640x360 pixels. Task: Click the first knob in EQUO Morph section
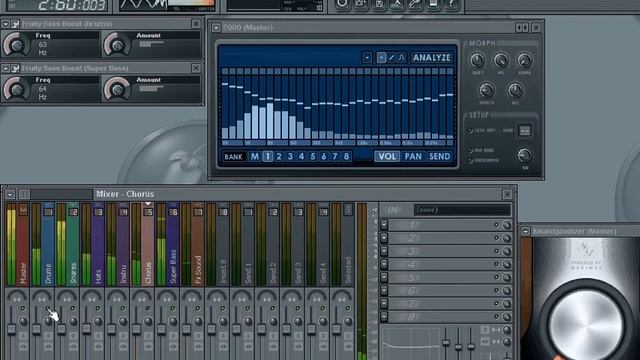[x=477, y=60]
